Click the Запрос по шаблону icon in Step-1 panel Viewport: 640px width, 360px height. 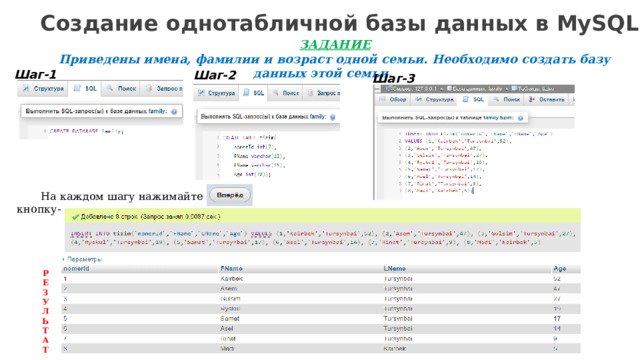(149, 88)
